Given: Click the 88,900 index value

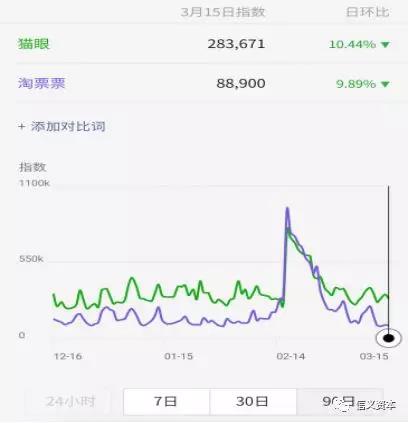Looking at the screenshot, I should coord(241,83).
